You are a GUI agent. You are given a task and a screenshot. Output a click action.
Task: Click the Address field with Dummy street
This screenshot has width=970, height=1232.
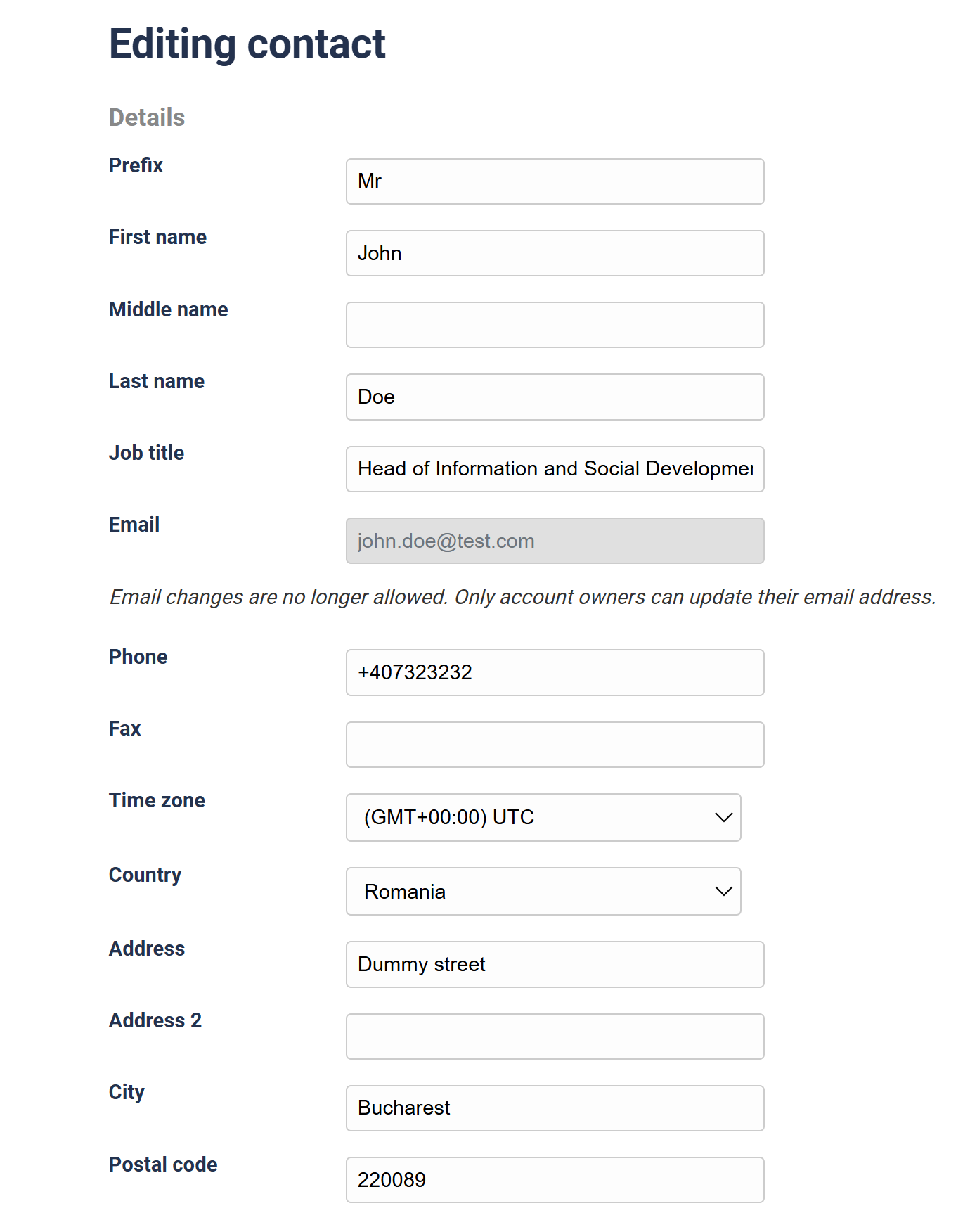(555, 964)
